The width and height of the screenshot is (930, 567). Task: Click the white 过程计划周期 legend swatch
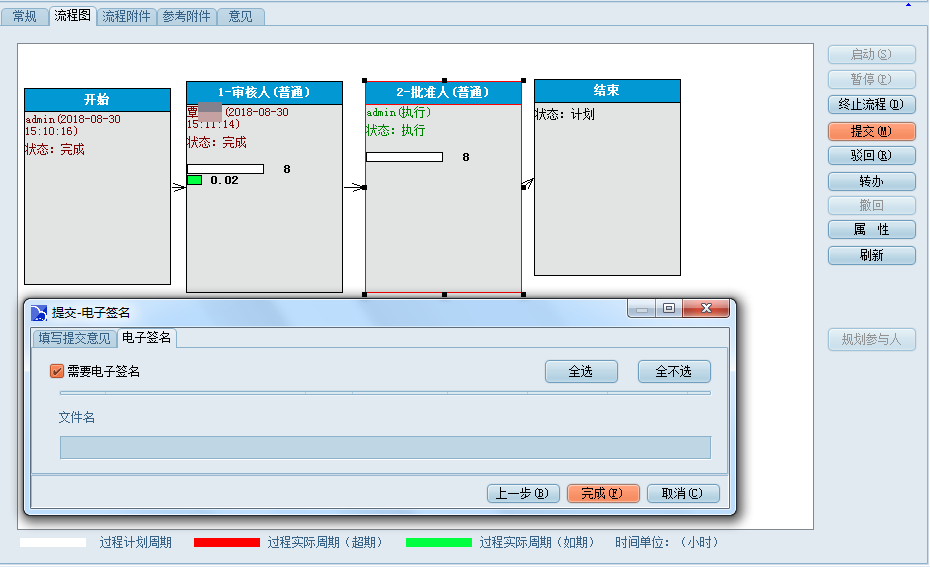point(53,543)
